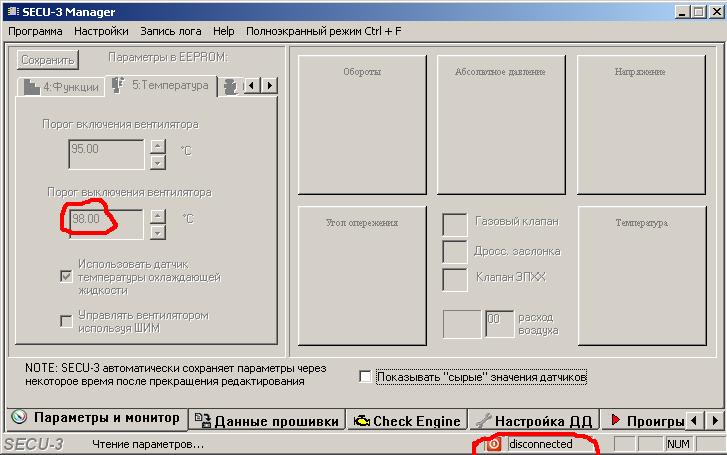Toggle coolant temperature sensor usage checkbox
Viewport: 727px width, 455px height.
[x=67, y=276]
